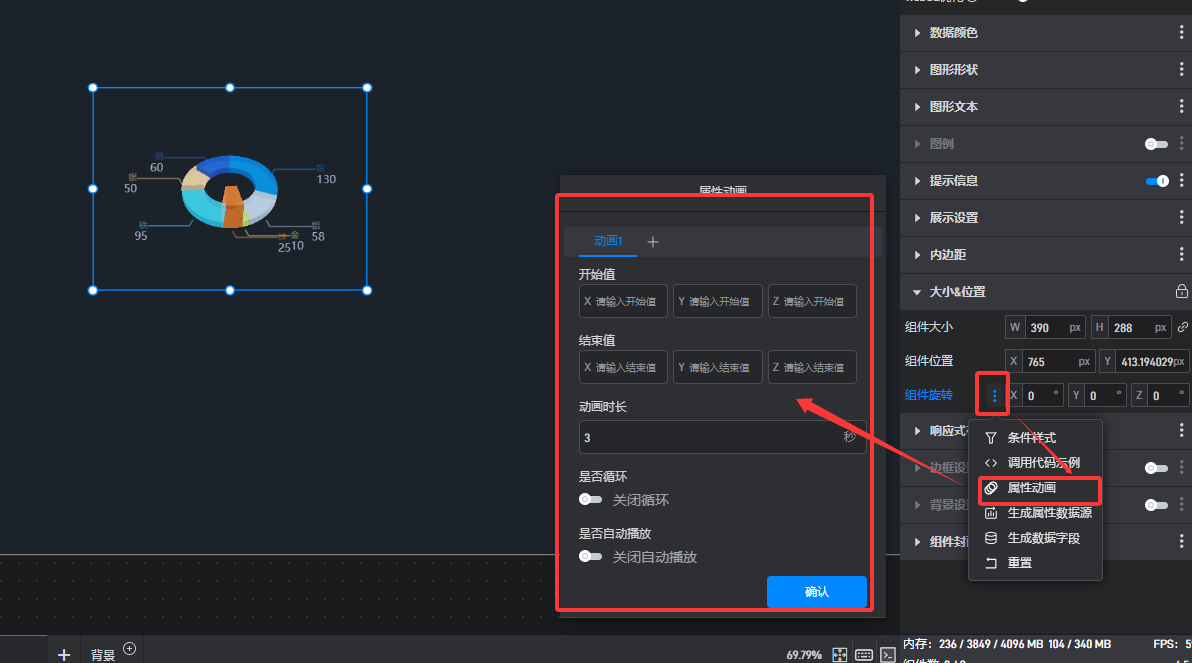Collapse the 大小&位置 section
The width and height of the screenshot is (1192, 663).
pyautogui.click(x=917, y=292)
